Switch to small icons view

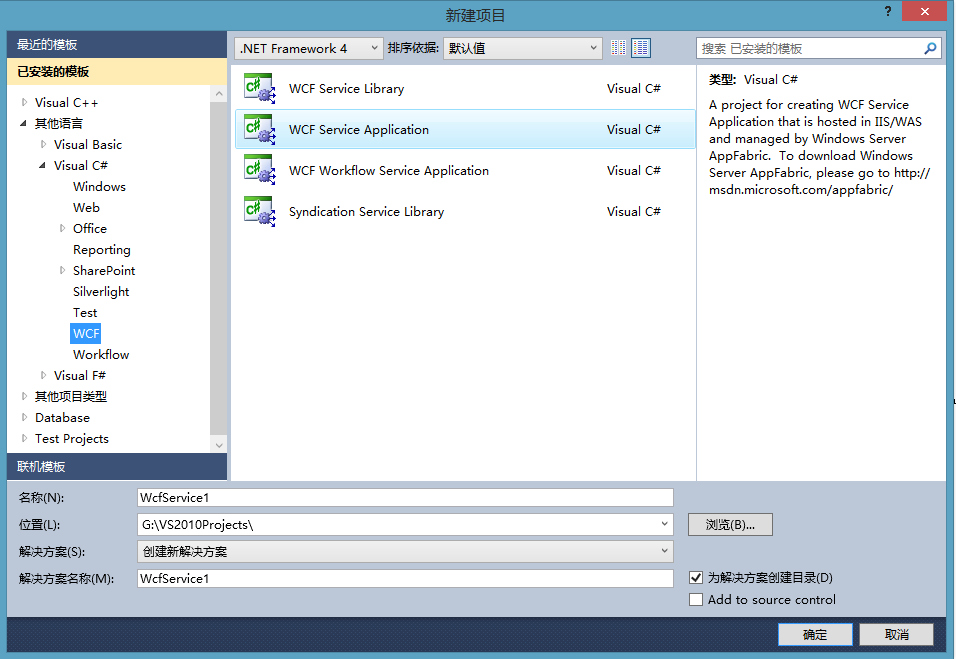[x=618, y=48]
